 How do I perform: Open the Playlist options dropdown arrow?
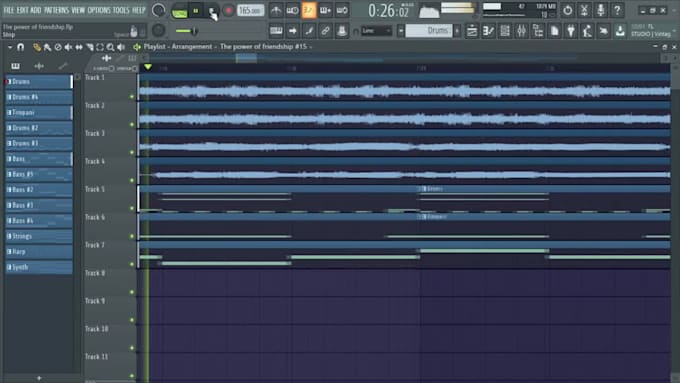coord(10,47)
